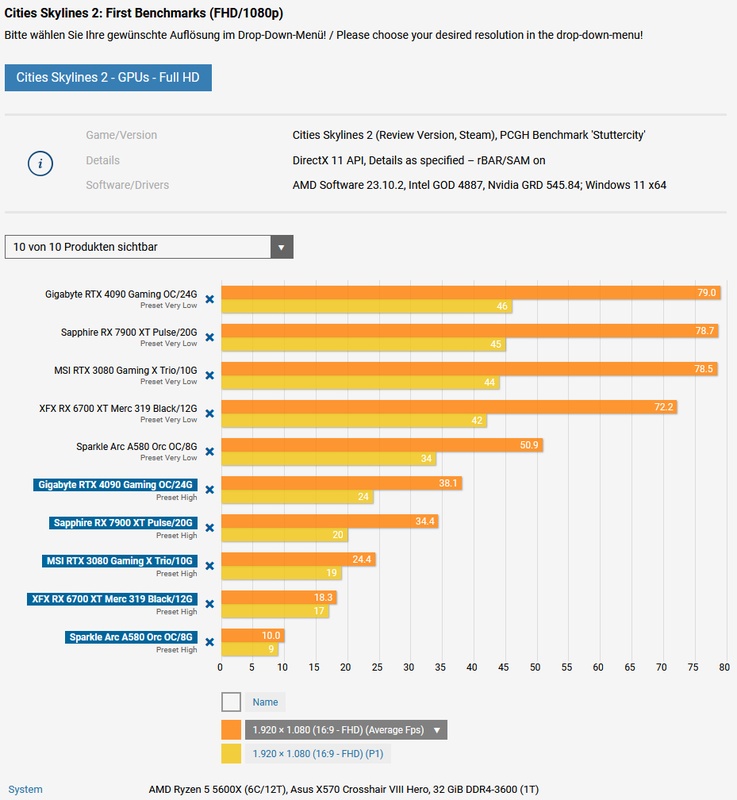Open the '10 von 10 Produkten sichtbar' dropdown
737x800 pixels.
pyautogui.click(x=149, y=247)
